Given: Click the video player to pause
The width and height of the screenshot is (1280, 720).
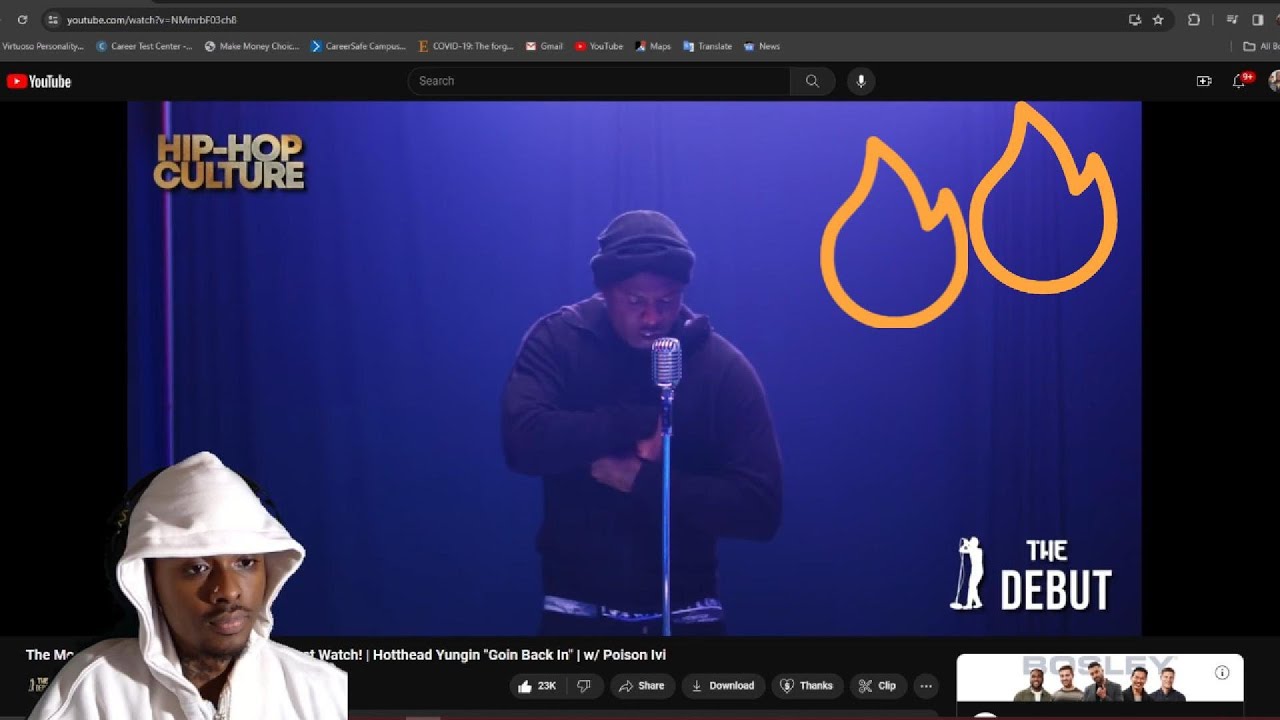Looking at the screenshot, I should (x=634, y=368).
